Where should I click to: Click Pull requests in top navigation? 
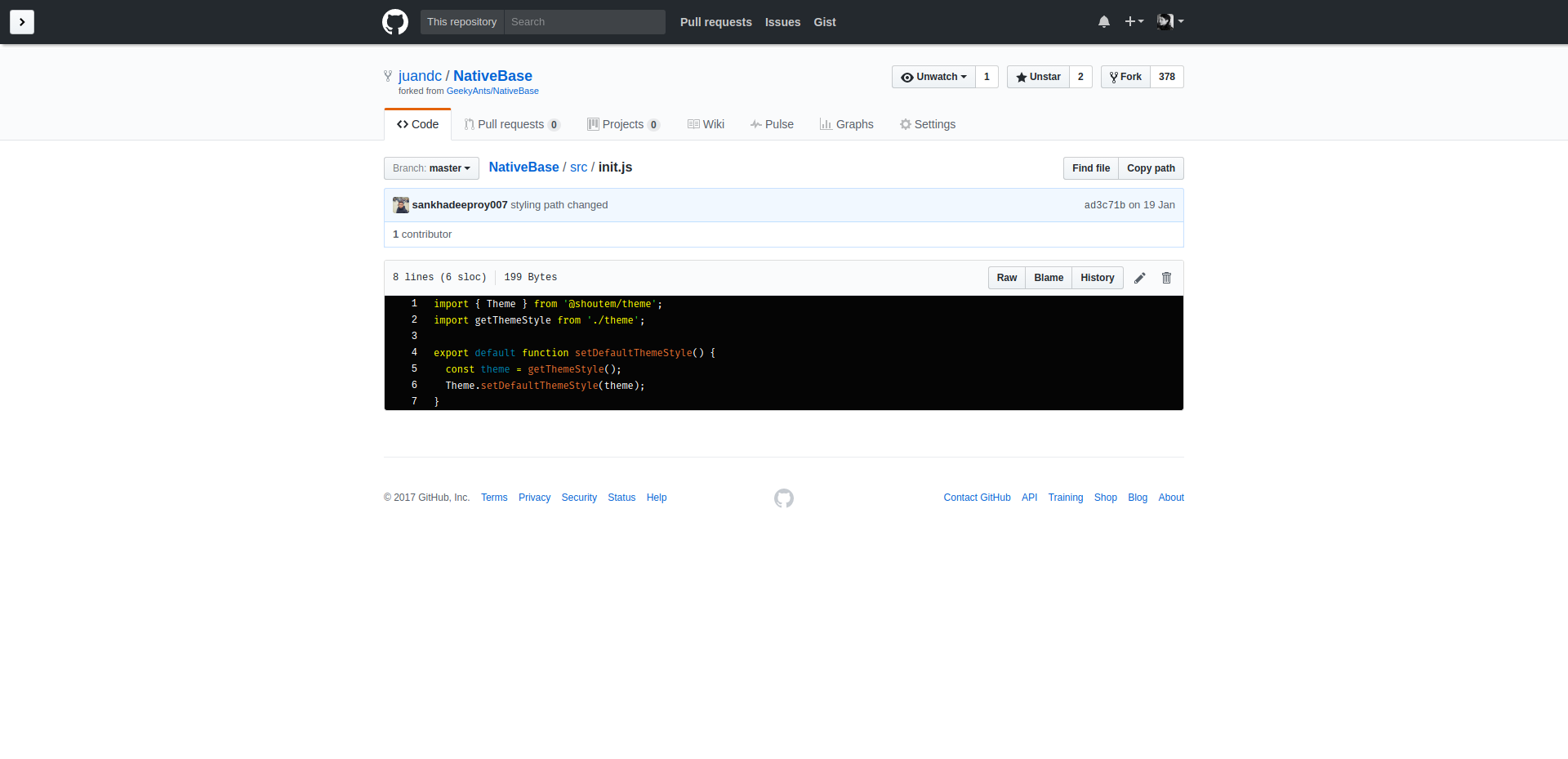716,22
